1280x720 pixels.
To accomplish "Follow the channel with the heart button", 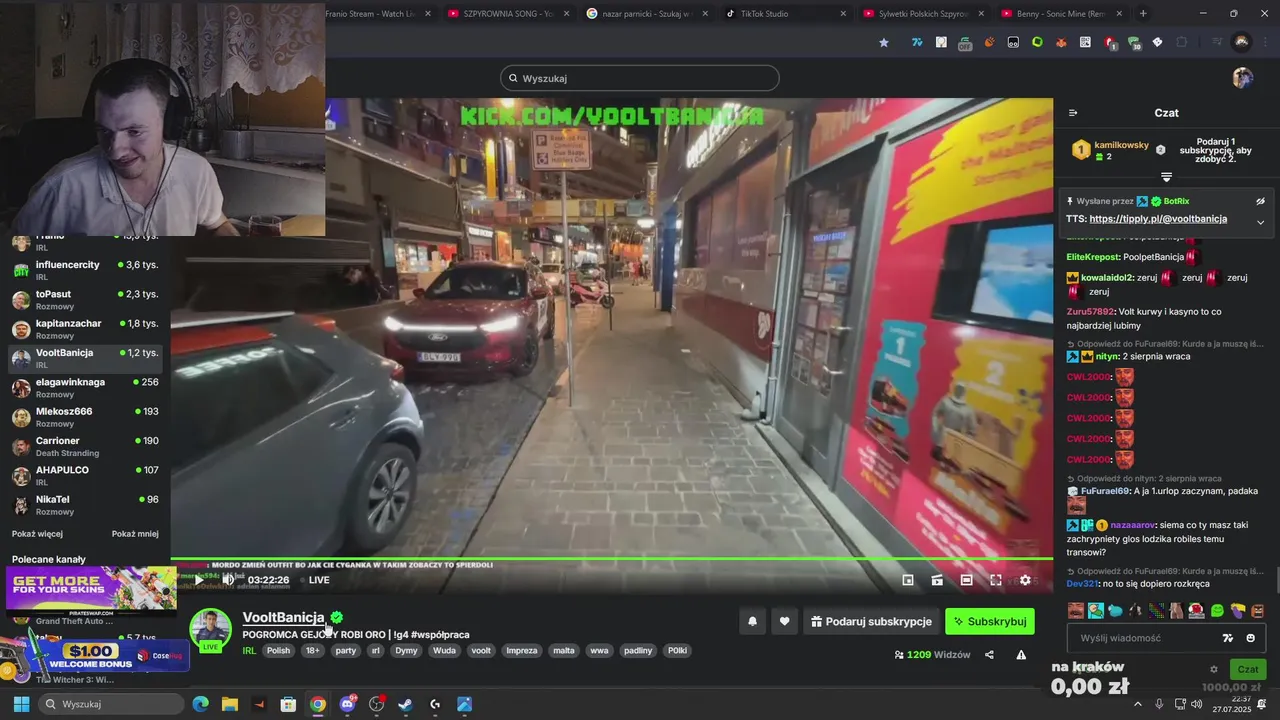I will tap(784, 621).
